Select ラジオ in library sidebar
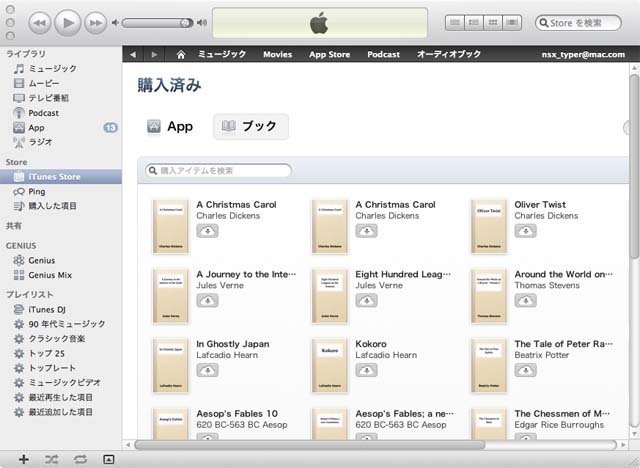The image size is (640, 468). coord(61,142)
